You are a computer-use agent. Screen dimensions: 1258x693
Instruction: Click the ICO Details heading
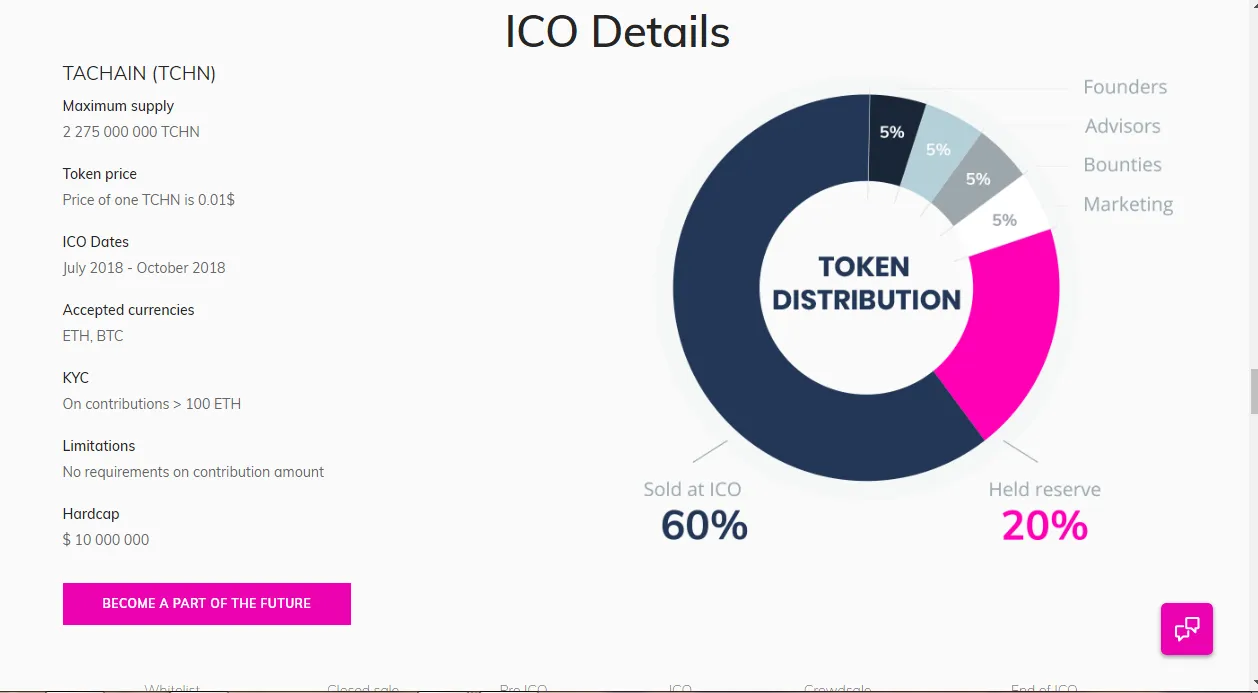click(x=617, y=31)
